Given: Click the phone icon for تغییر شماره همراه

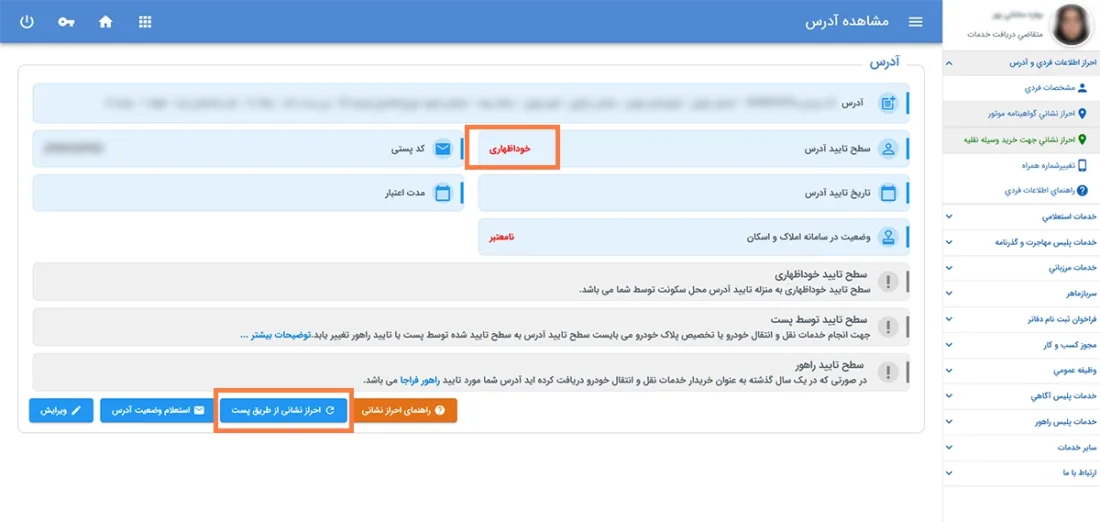Looking at the screenshot, I should pyautogui.click(x=1081, y=165).
